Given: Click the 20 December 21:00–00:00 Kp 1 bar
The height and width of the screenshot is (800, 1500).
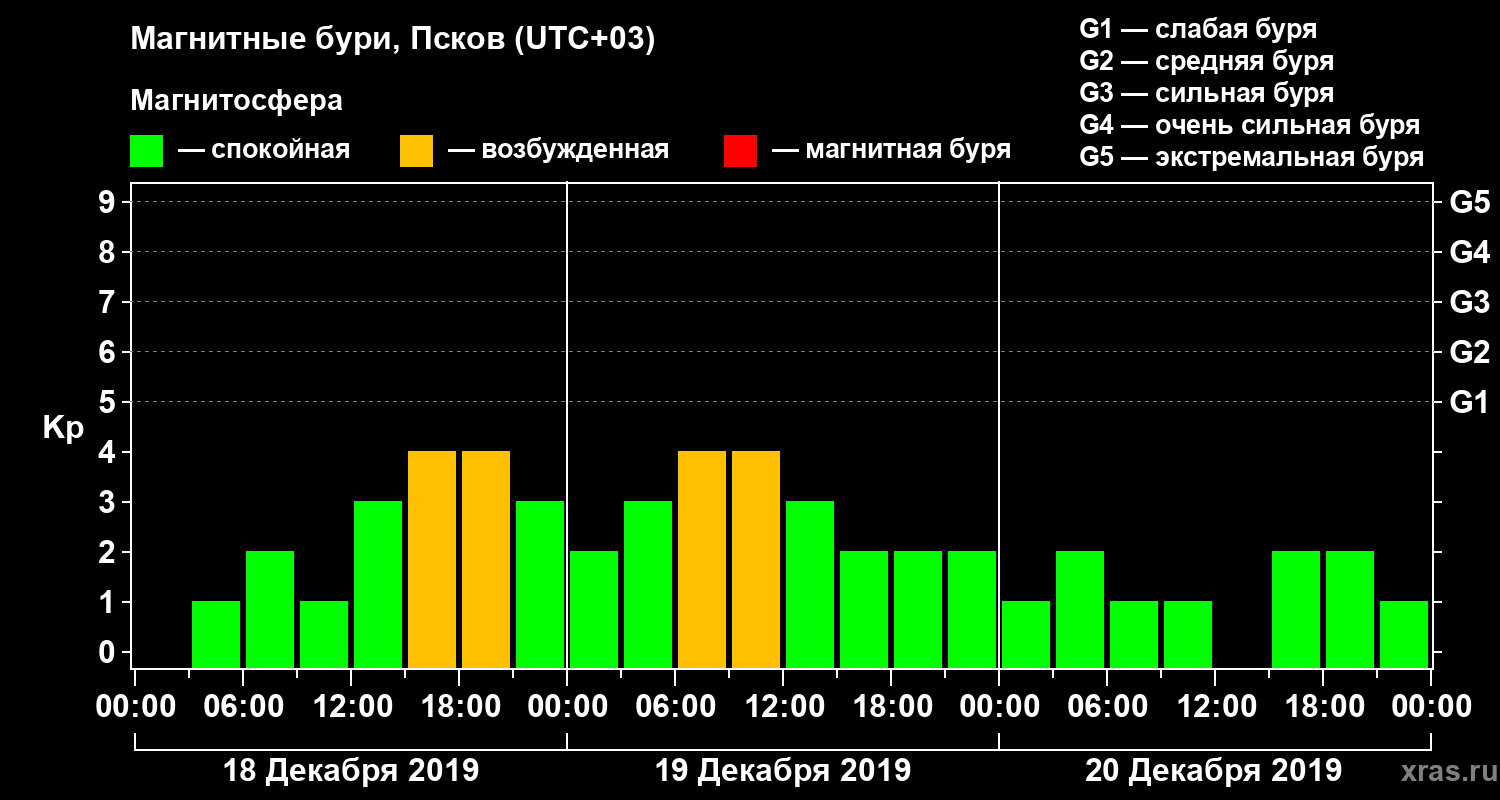Looking at the screenshot, I should (x=1404, y=634).
